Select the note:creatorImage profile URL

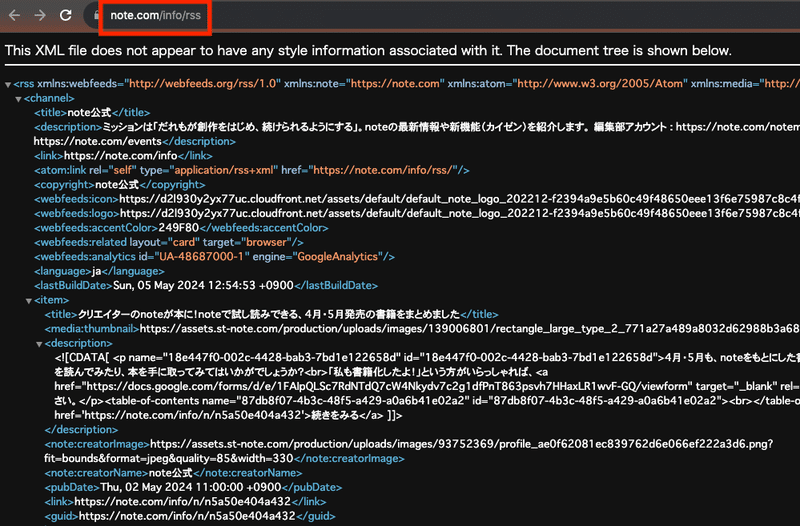coord(461,444)
